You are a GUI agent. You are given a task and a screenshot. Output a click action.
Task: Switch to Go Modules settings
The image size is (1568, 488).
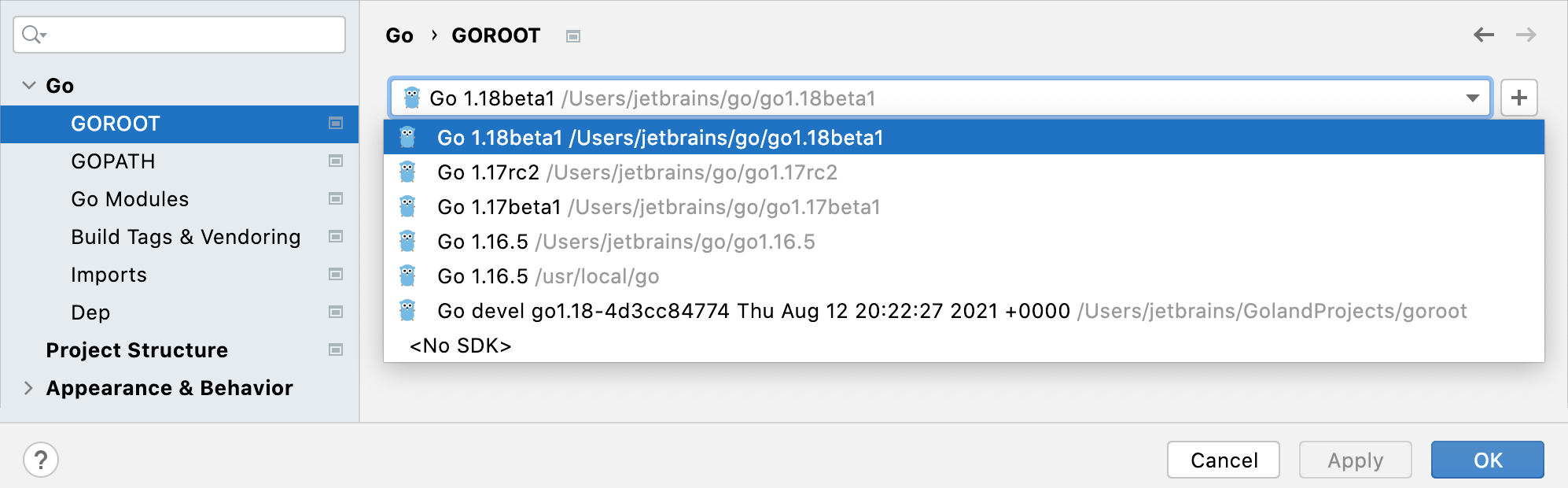pyautogui.click(x=131, y=198)
